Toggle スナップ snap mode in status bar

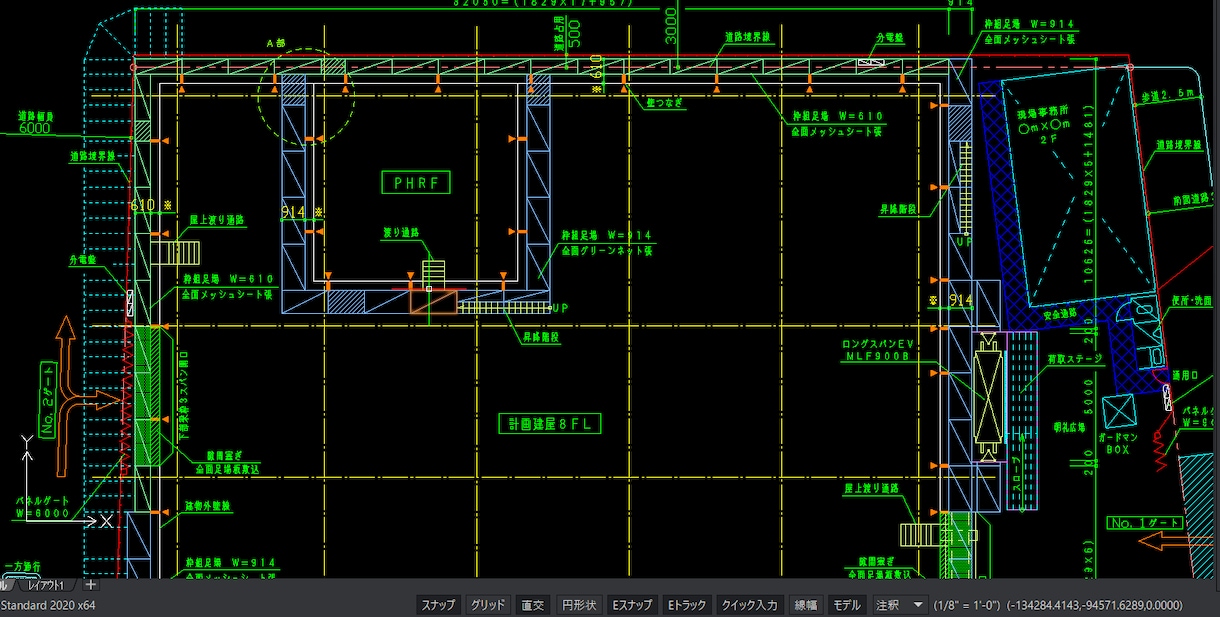coord(438,605)
